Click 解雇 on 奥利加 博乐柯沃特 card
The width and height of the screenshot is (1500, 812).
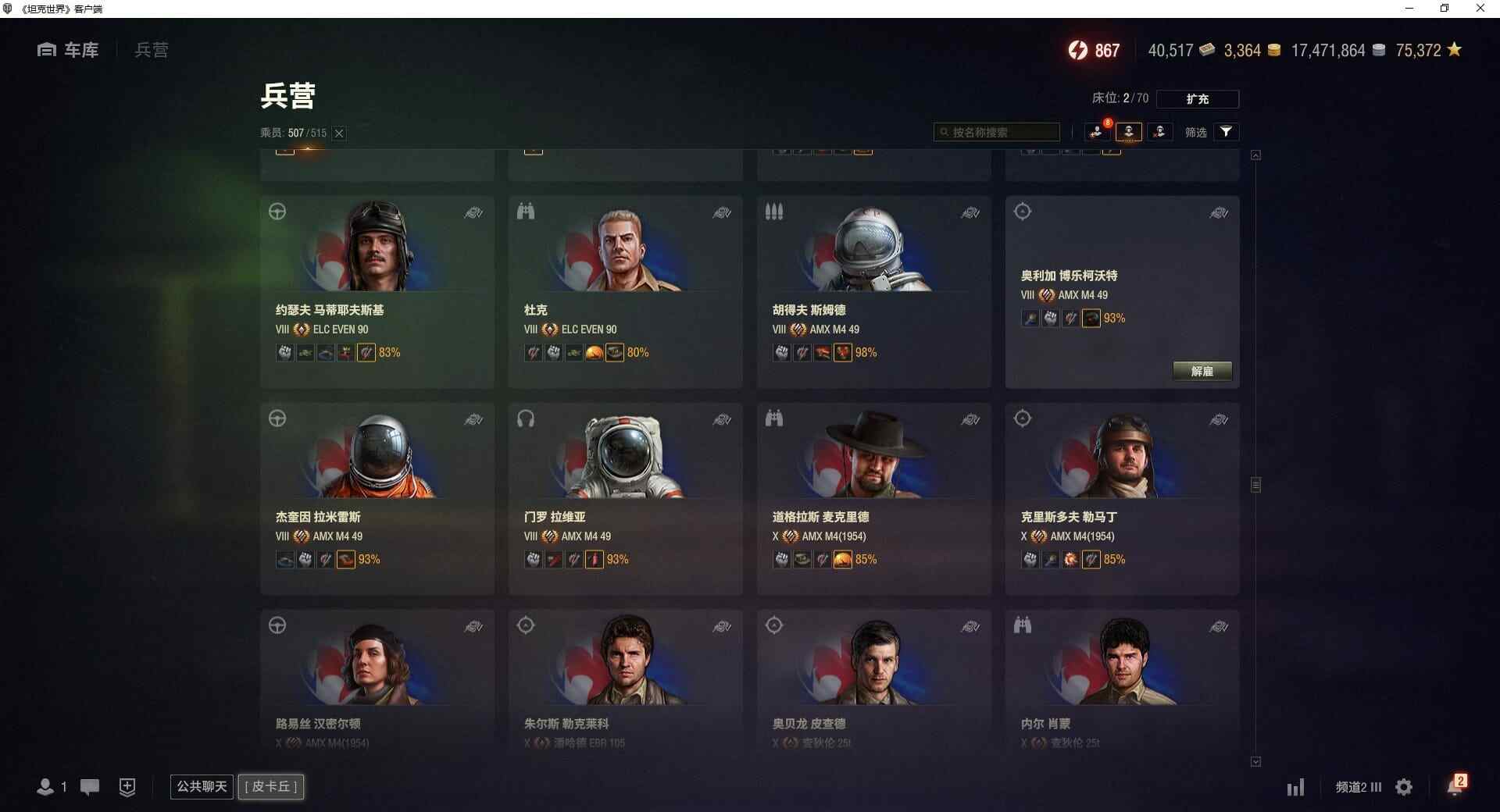1202,371
